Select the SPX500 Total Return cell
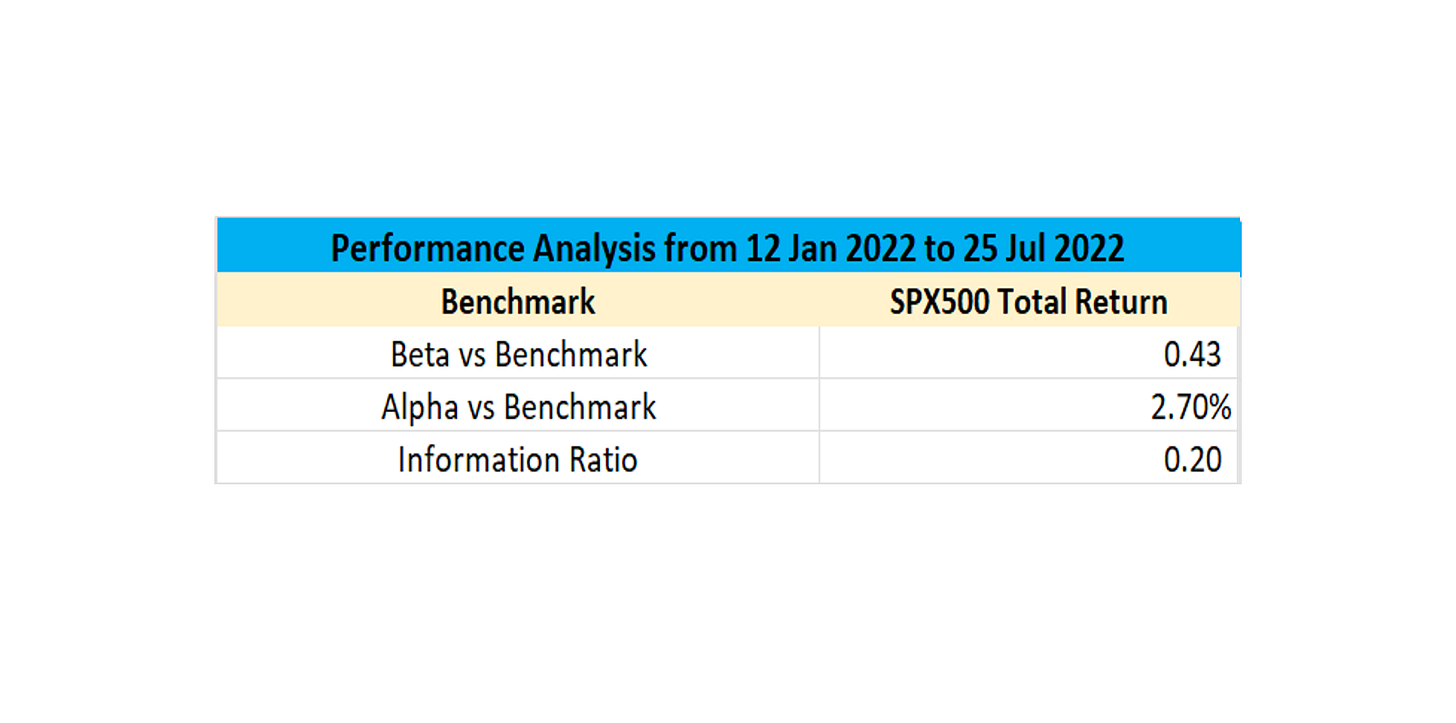Screen dimensions: 1456x723 click(1029, 301)
